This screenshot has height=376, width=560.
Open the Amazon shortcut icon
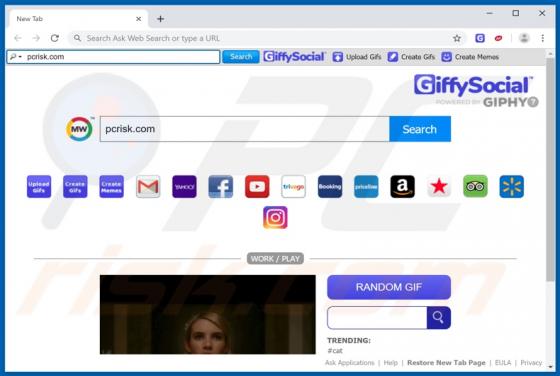402,186
